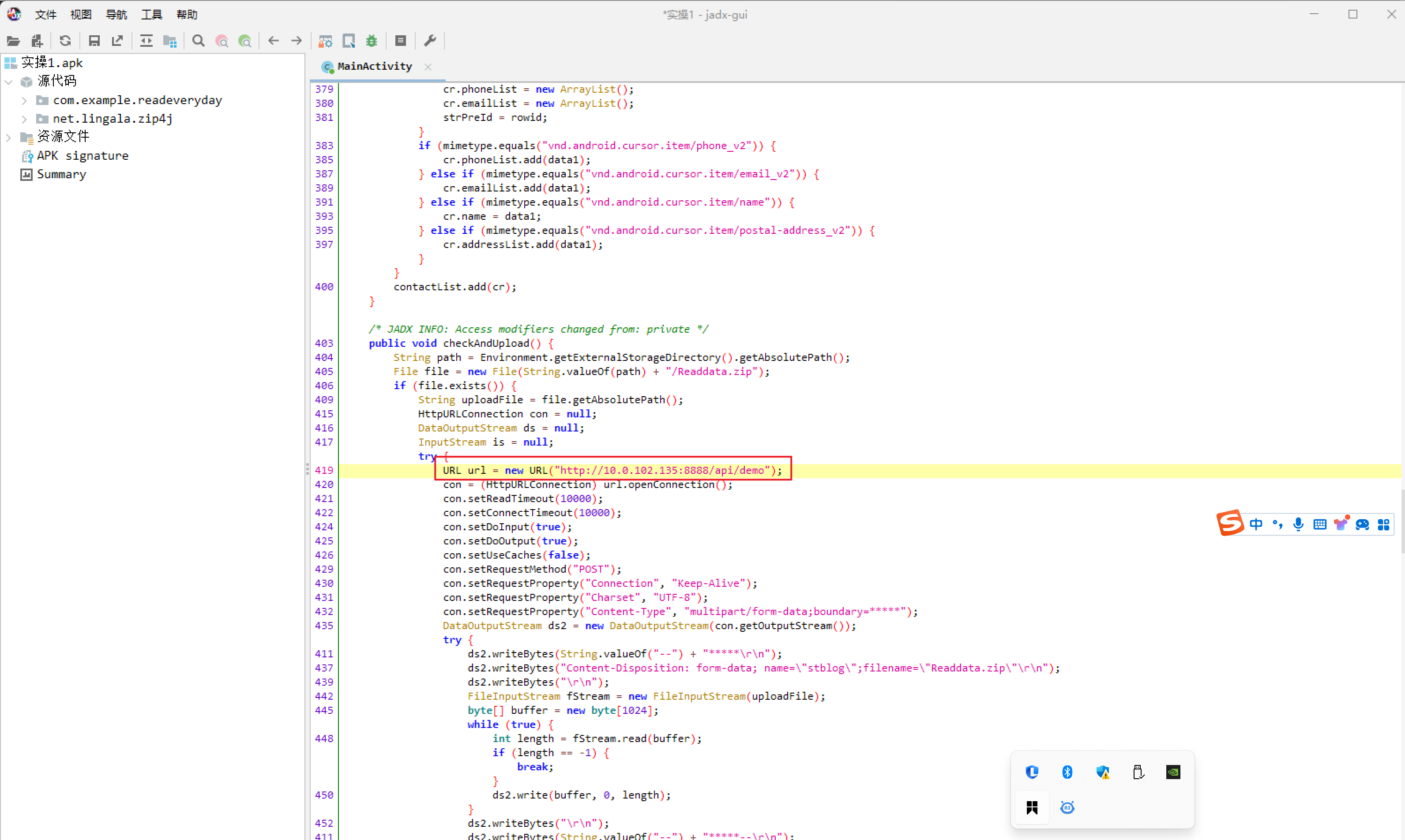
Task: Toggle the flatten packages icon
Action: click(x=170, y=41)
